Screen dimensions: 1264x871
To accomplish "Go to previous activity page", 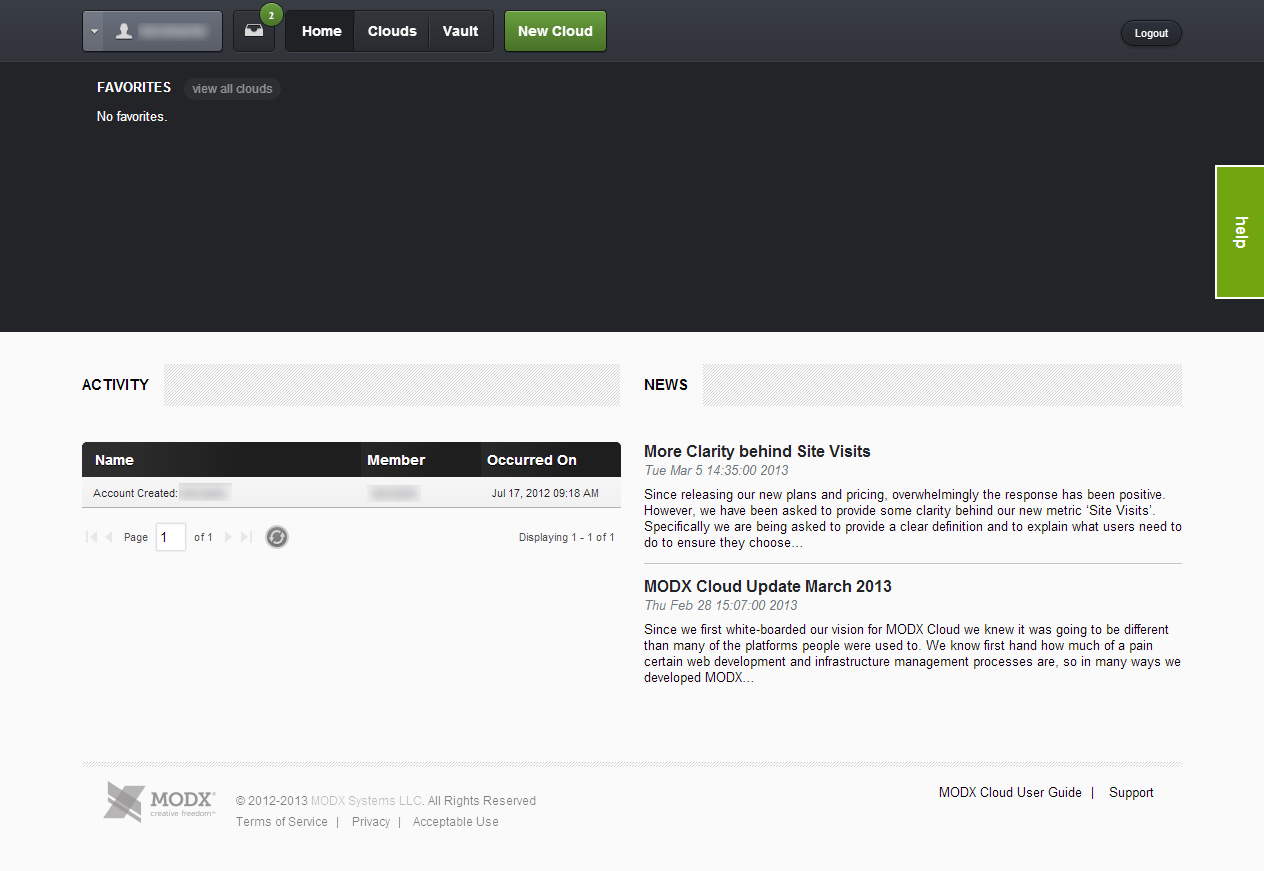I will point(109,537).
